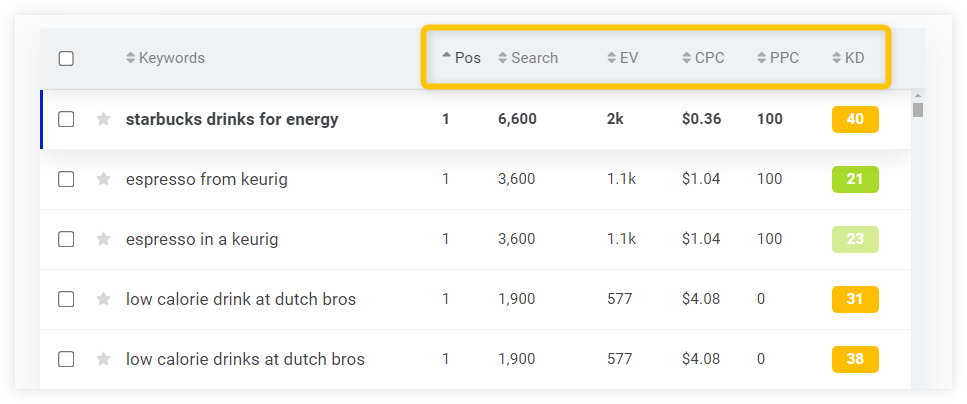The width and height of the screenshot is (967, 404).
Task: Select the 'espresso from keurig' row checkbox
Action: pyautogui.click(x=66, y=179)
